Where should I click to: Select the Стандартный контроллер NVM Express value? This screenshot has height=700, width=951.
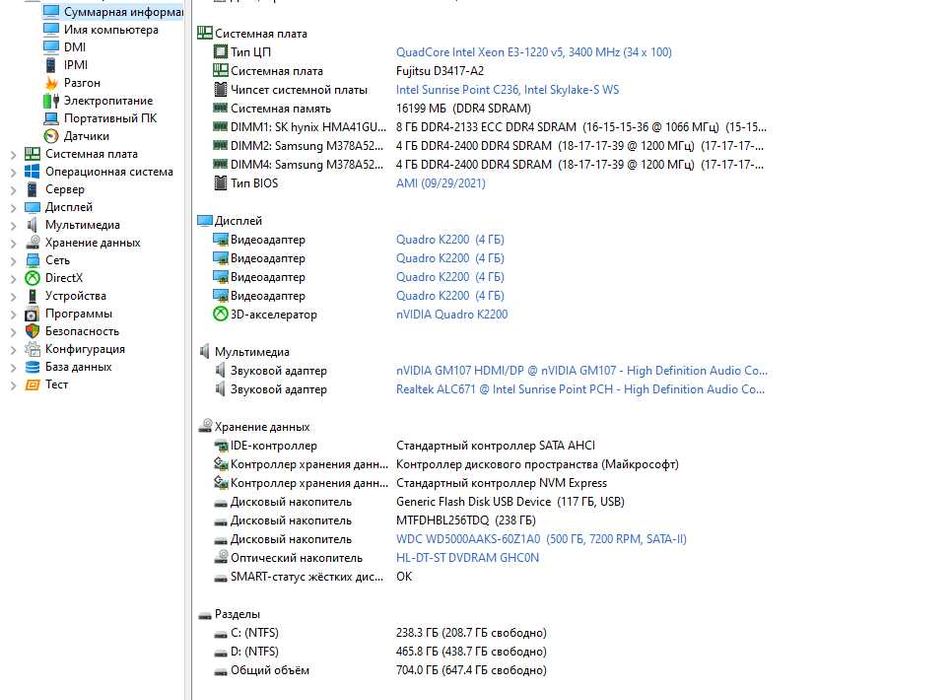tap(502, 483)
